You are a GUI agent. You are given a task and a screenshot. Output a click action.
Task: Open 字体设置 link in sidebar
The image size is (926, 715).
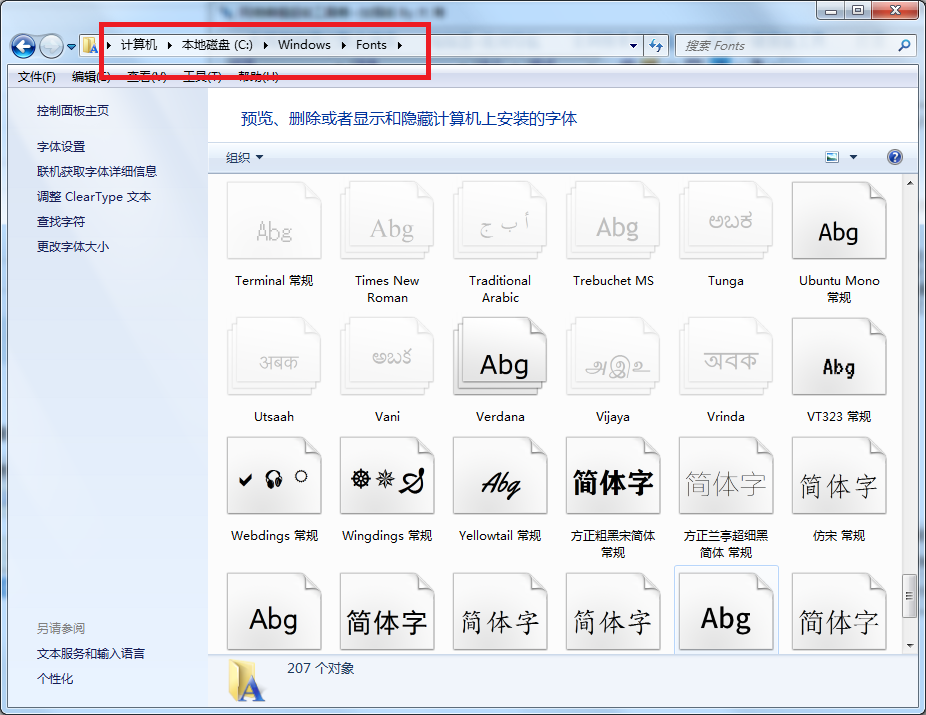coord(61,146)
